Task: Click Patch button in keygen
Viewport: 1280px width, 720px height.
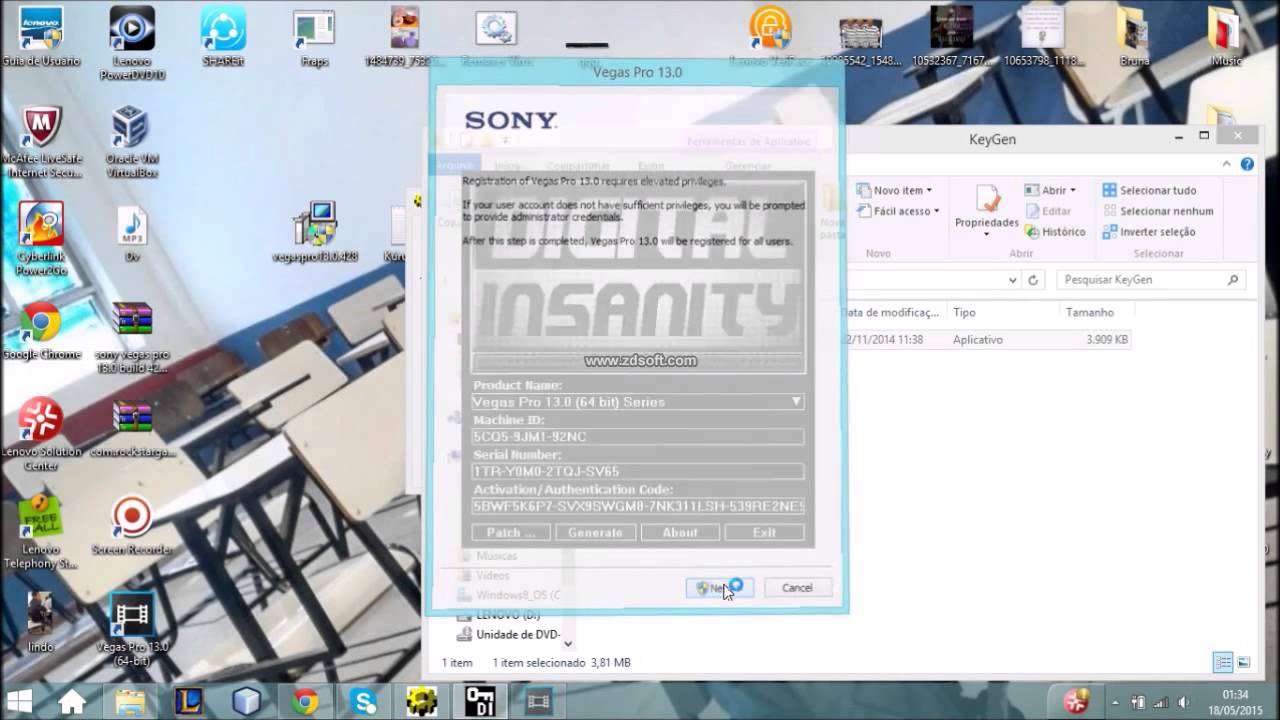Action: (x=510, y=532)
